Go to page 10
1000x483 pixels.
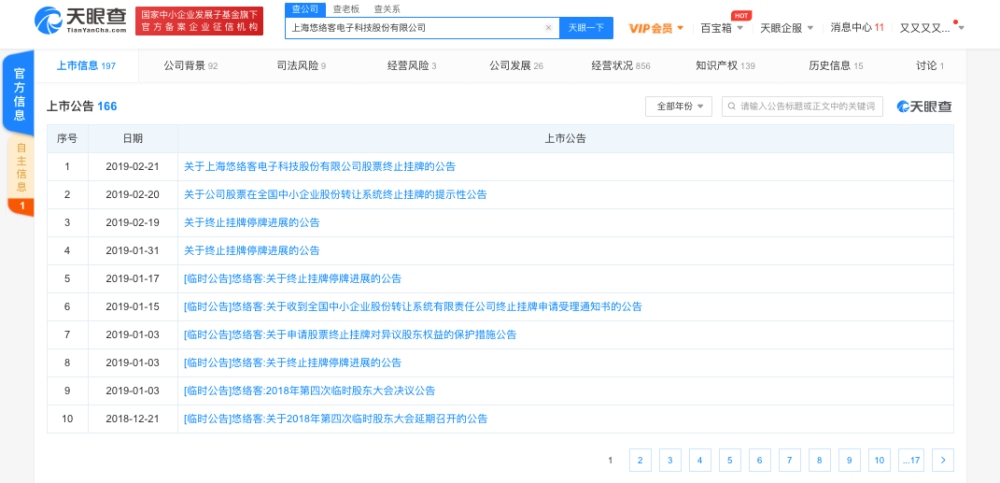click(x=879, y=460)
